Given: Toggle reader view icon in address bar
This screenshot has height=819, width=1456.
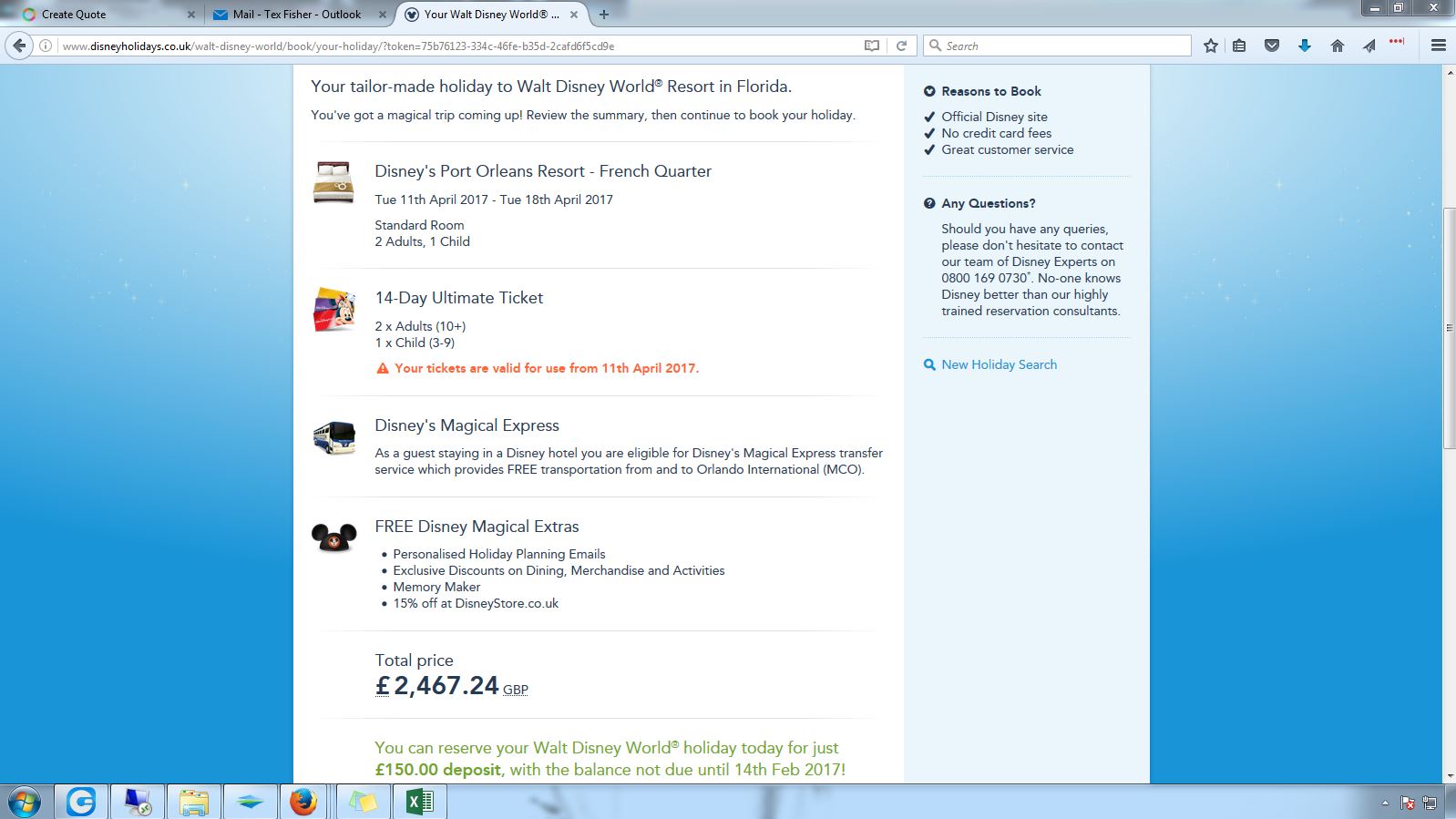Looking at the screenshot, I should tap(872, 46).
